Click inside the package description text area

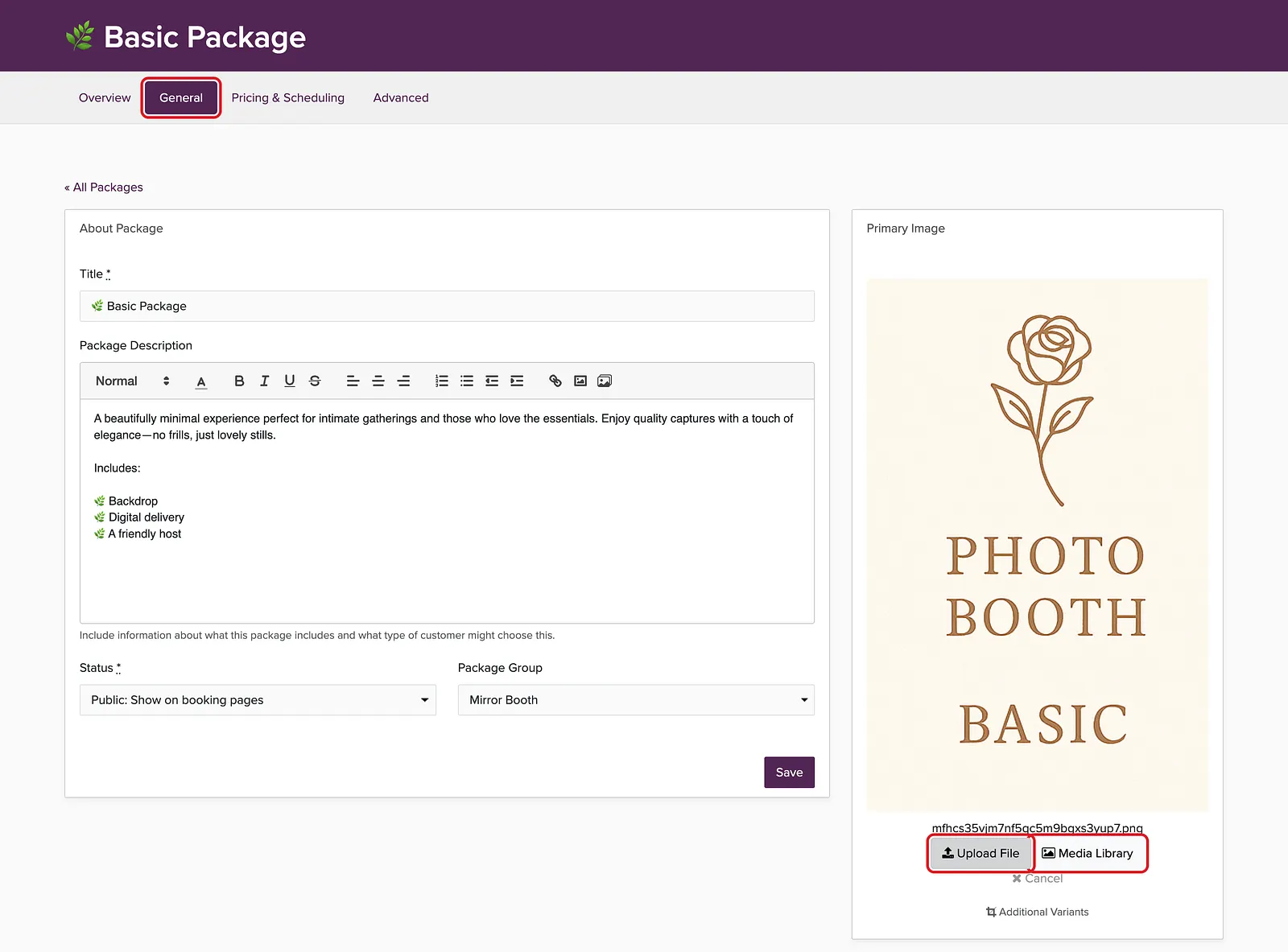point(447,511)
